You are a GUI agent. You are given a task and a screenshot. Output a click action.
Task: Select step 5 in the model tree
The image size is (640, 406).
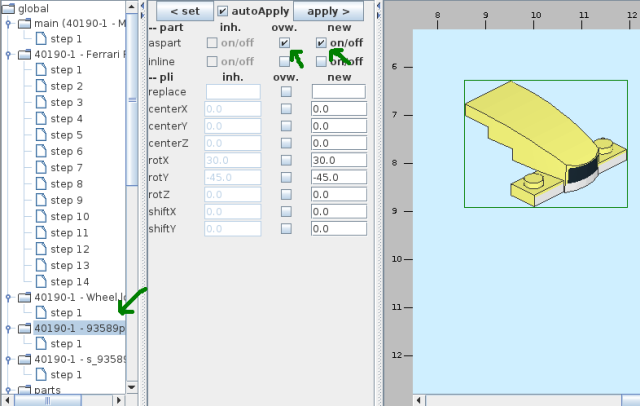[66, 135]
